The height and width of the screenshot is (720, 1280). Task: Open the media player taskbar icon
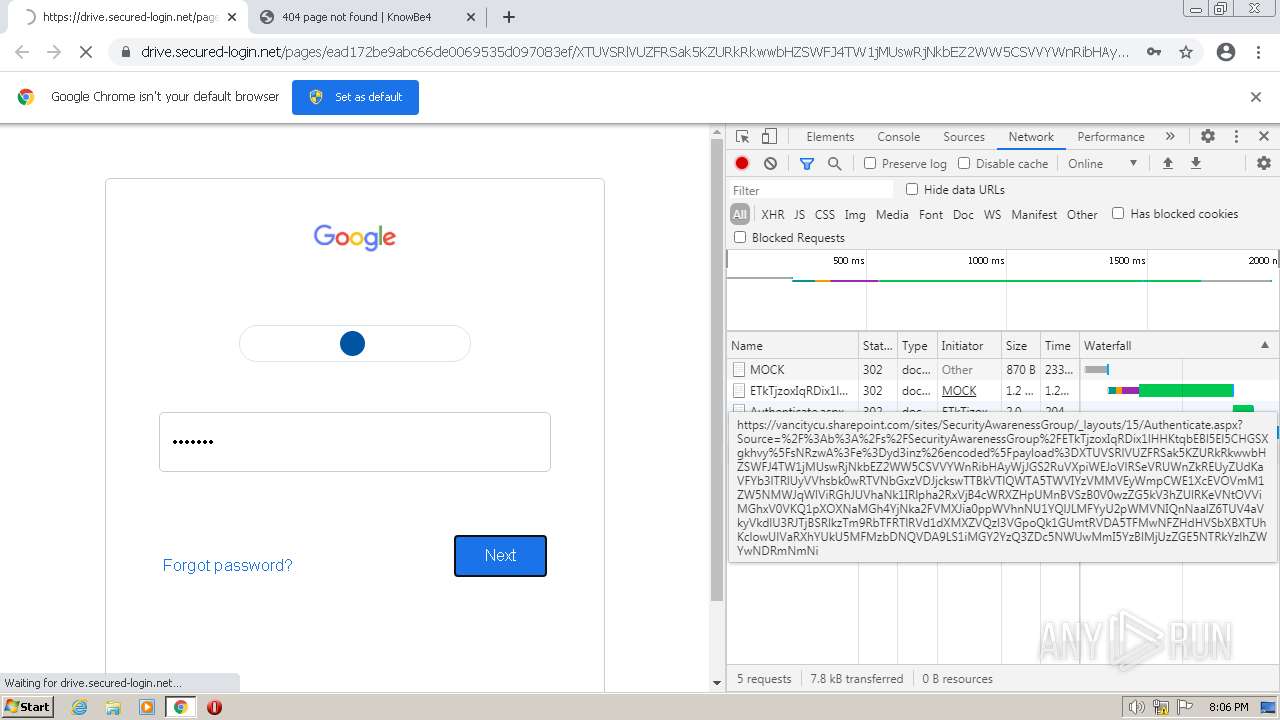[x=147, y=707]
